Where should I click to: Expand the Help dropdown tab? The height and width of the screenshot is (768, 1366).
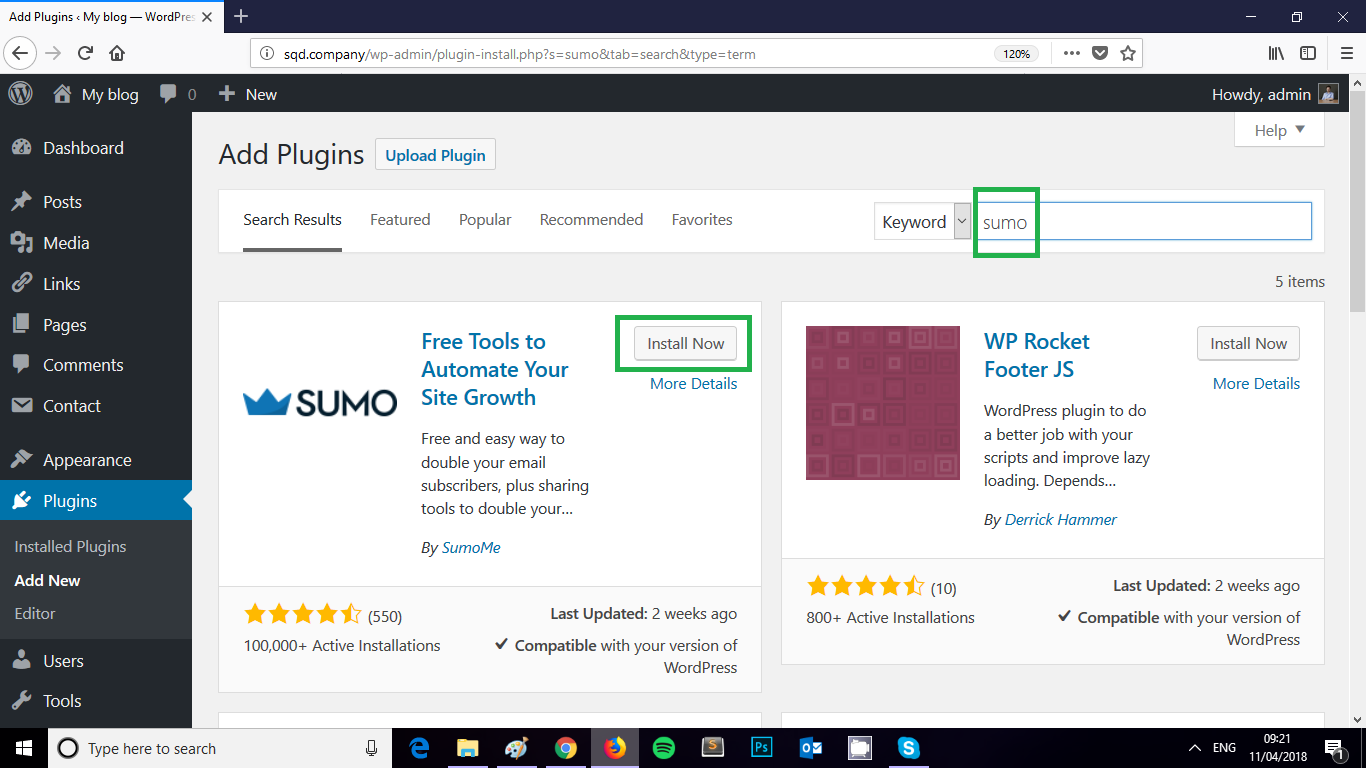tap(1279, 130)
